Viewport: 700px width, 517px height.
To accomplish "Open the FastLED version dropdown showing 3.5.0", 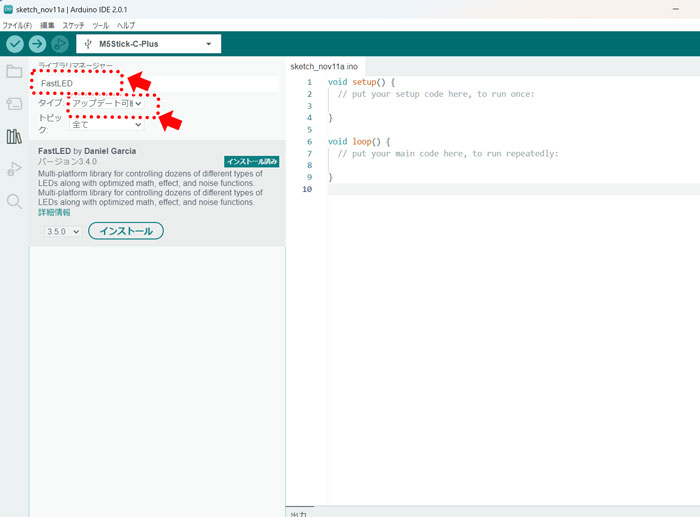I will (63, 232).
